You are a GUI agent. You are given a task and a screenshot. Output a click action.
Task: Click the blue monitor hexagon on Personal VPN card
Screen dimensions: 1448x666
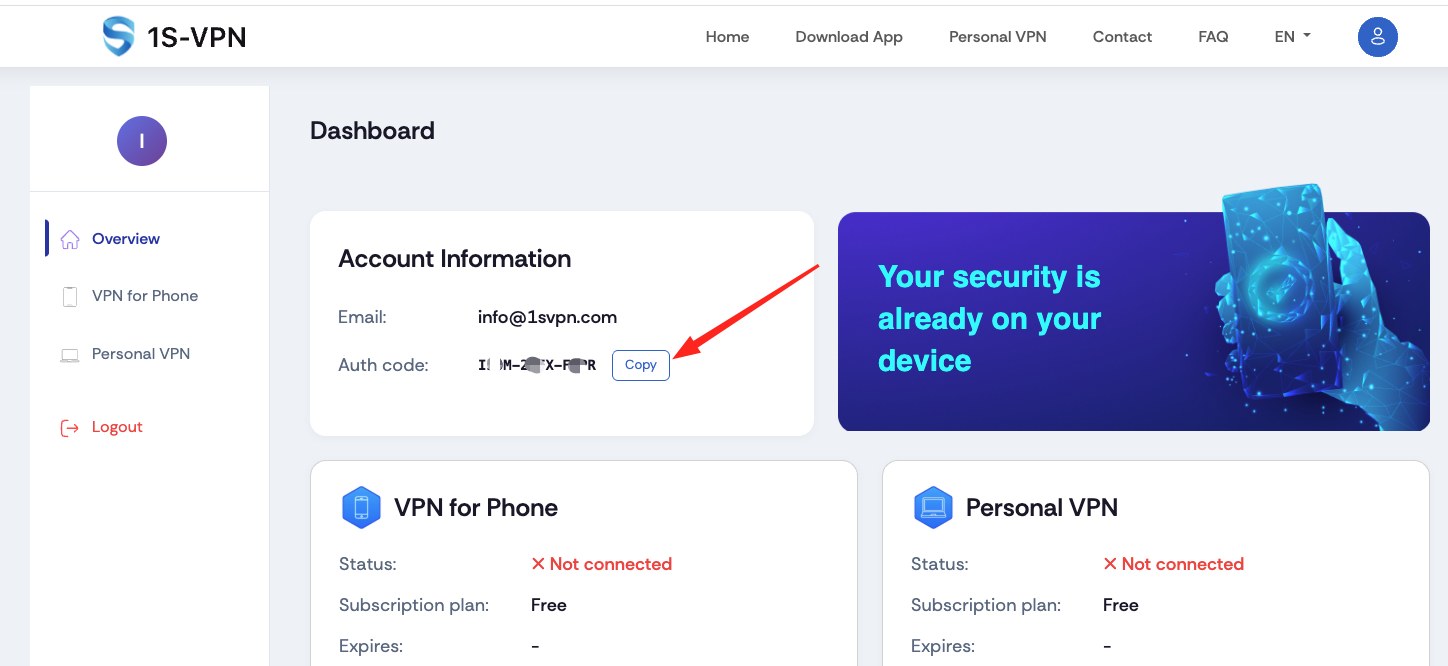933,507
